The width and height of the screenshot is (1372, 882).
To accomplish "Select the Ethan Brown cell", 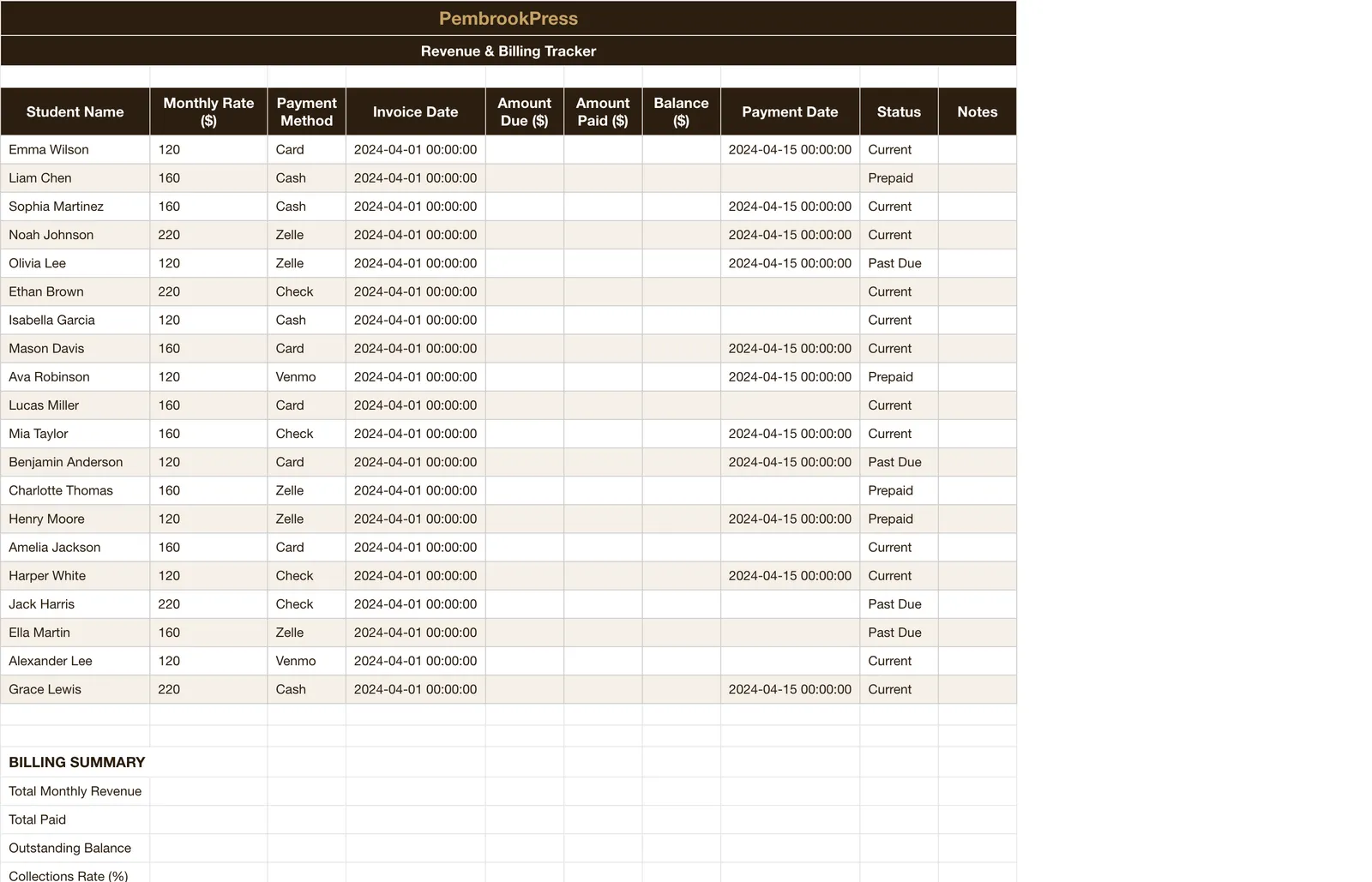I will coord(75,291).
